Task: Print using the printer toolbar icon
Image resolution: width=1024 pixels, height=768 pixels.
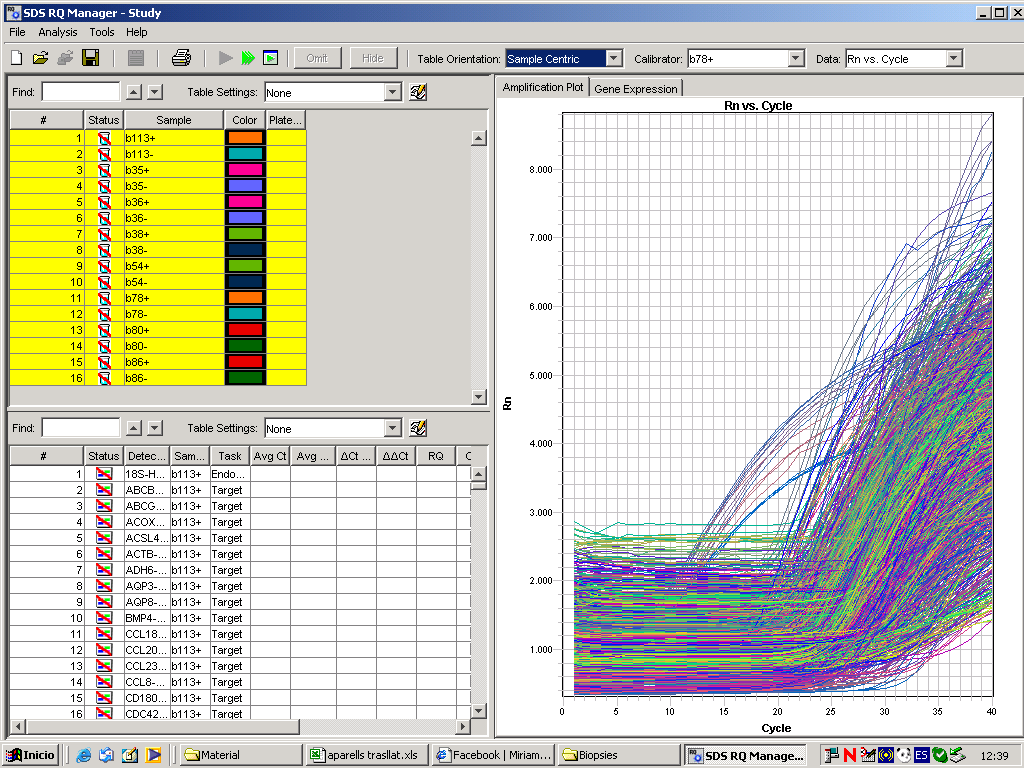Action: [181, 58]
